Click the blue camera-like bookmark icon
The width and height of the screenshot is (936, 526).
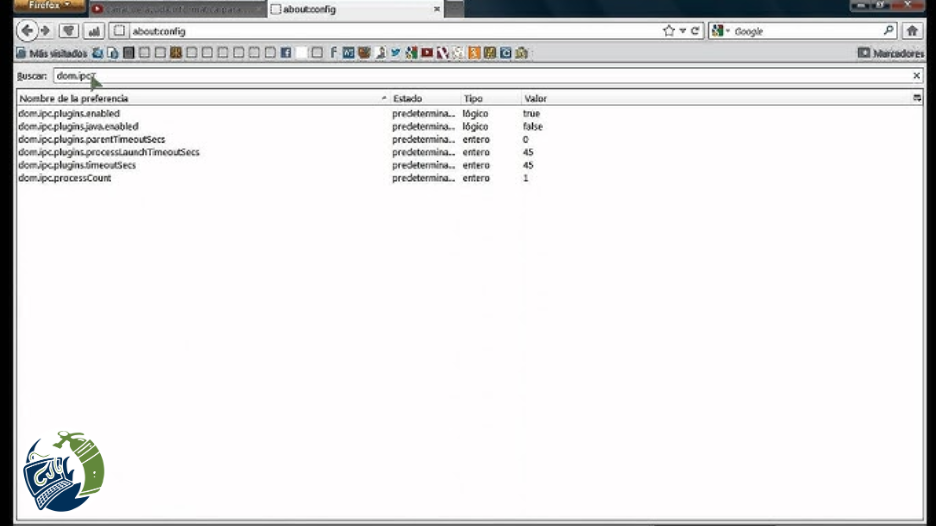tap(506, 53)
